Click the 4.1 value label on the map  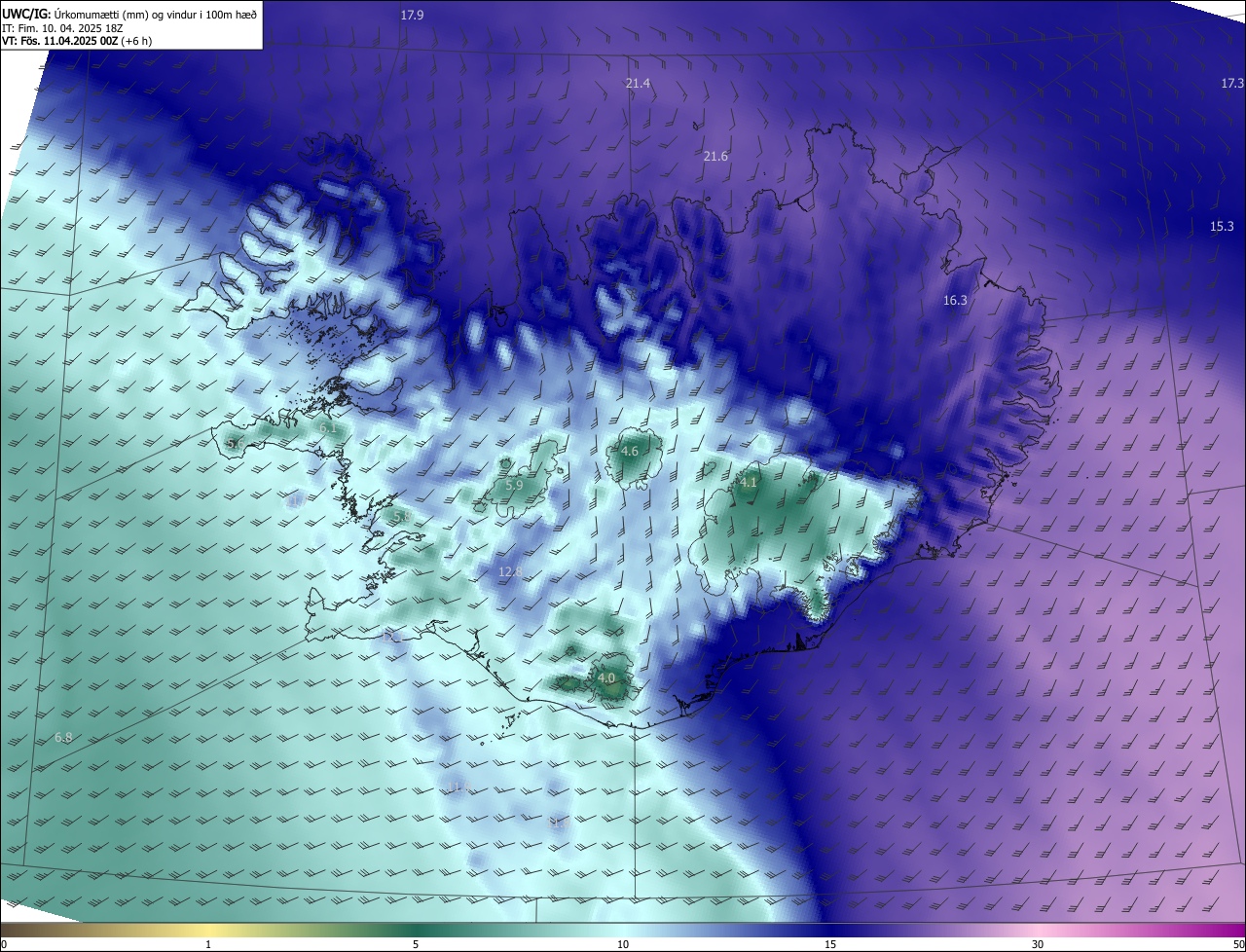coord(748,483)
